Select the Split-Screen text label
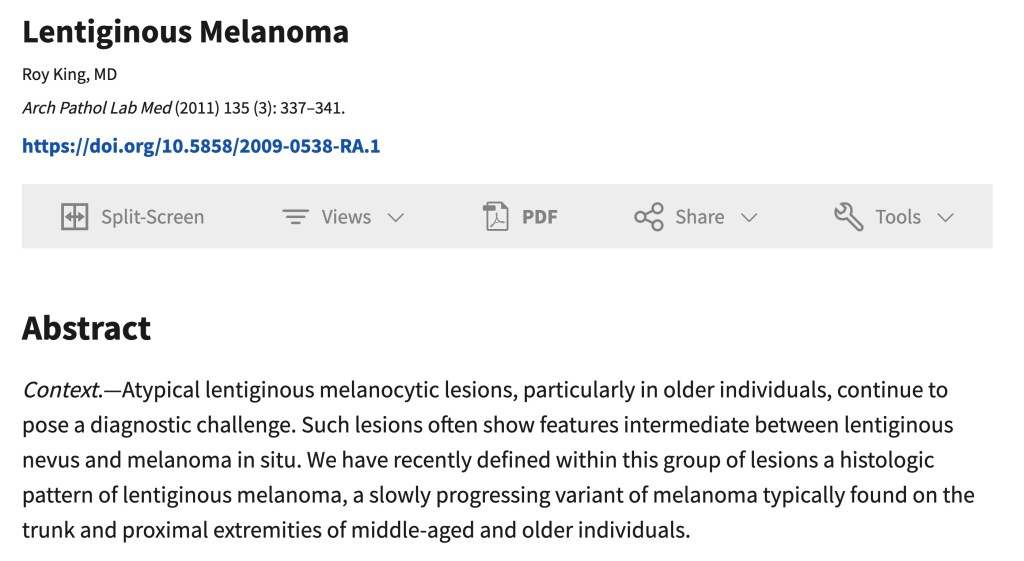The width and height of the screenshot is (1024, 561). [x=152, y=217]
